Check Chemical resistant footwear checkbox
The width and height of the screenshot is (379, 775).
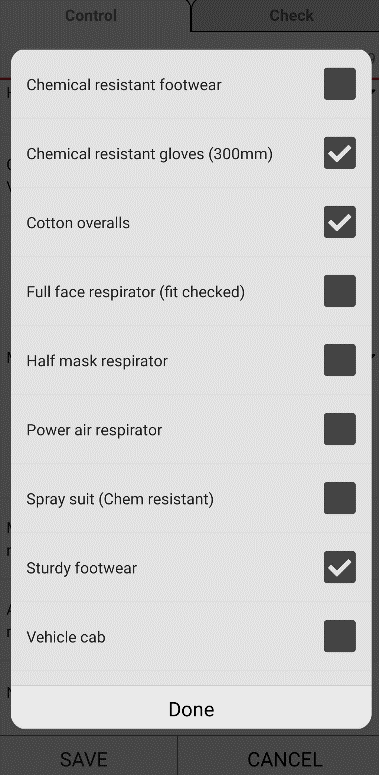340,84
